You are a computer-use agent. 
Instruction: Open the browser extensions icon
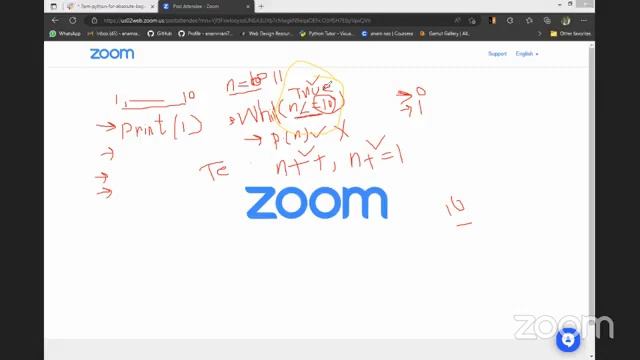point(510,20)
